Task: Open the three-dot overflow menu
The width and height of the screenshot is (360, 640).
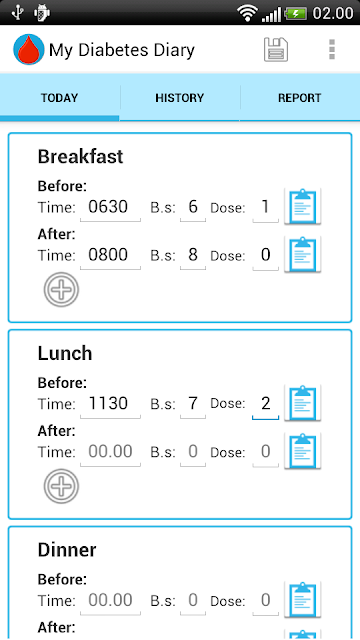Action: (x=332, y=50)
